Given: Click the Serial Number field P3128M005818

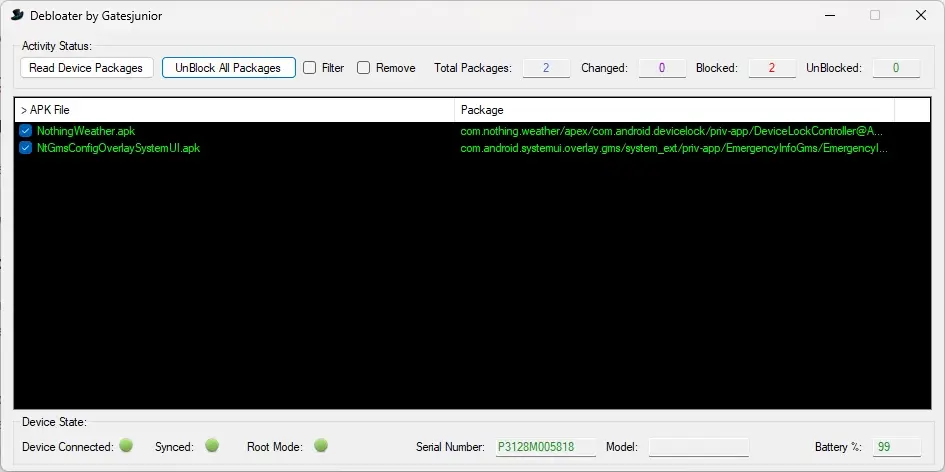Looking at the screenshot, I should pyautogui.click(x=546, y=447).
